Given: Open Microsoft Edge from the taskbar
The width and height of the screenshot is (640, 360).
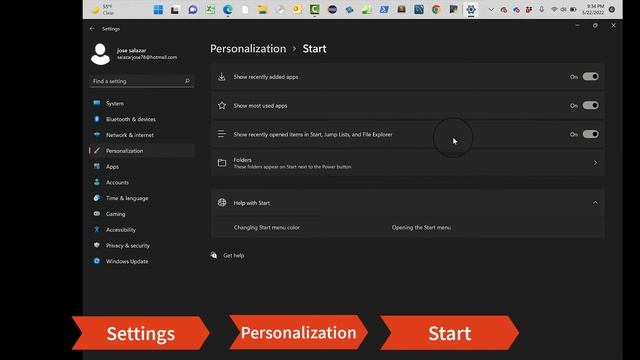Looking at the screenshot, I should pos(228,9).
